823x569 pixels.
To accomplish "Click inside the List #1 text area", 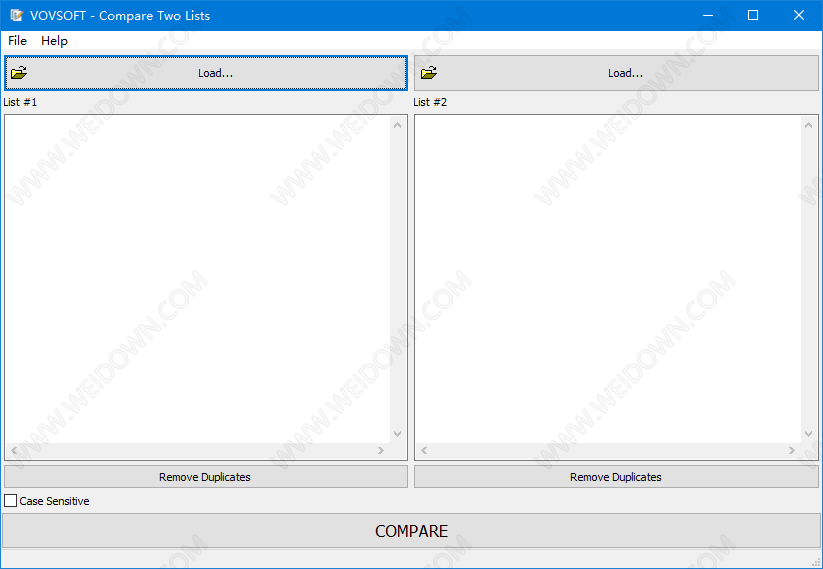I will tap(197, 279).
